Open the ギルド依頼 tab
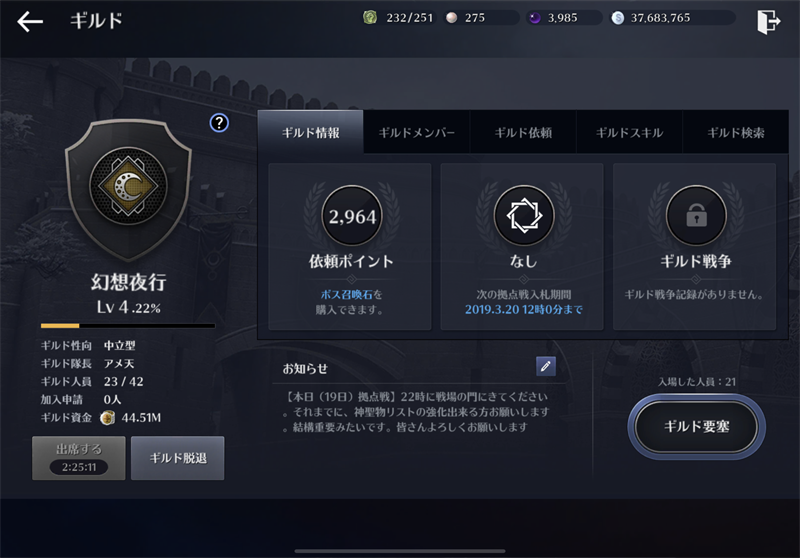This screenshot has height=558, width=800. pyautogui.click(x=523, y=133)
